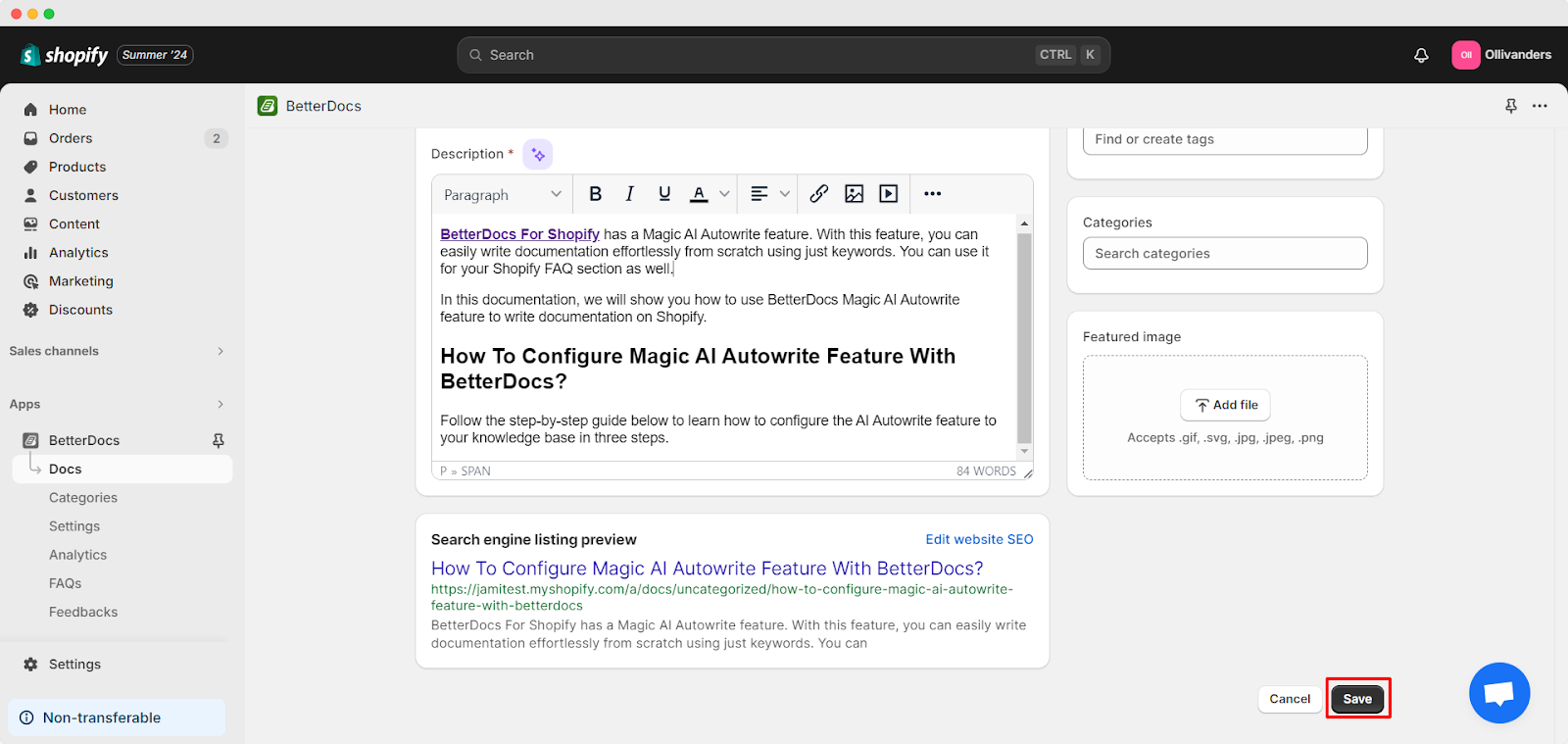Click the Non-transferable notice
1568x744 pixels.
(x=117, y=718)
